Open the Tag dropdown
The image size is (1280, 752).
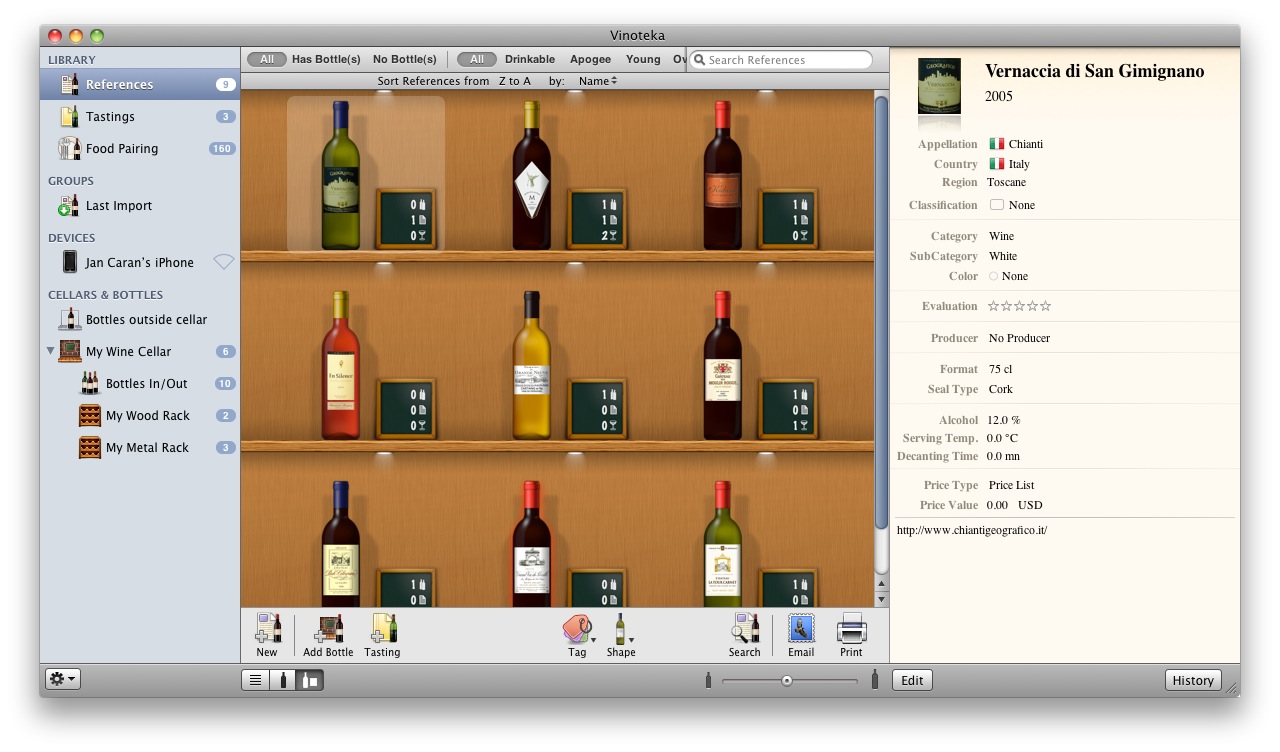point(577,632)
